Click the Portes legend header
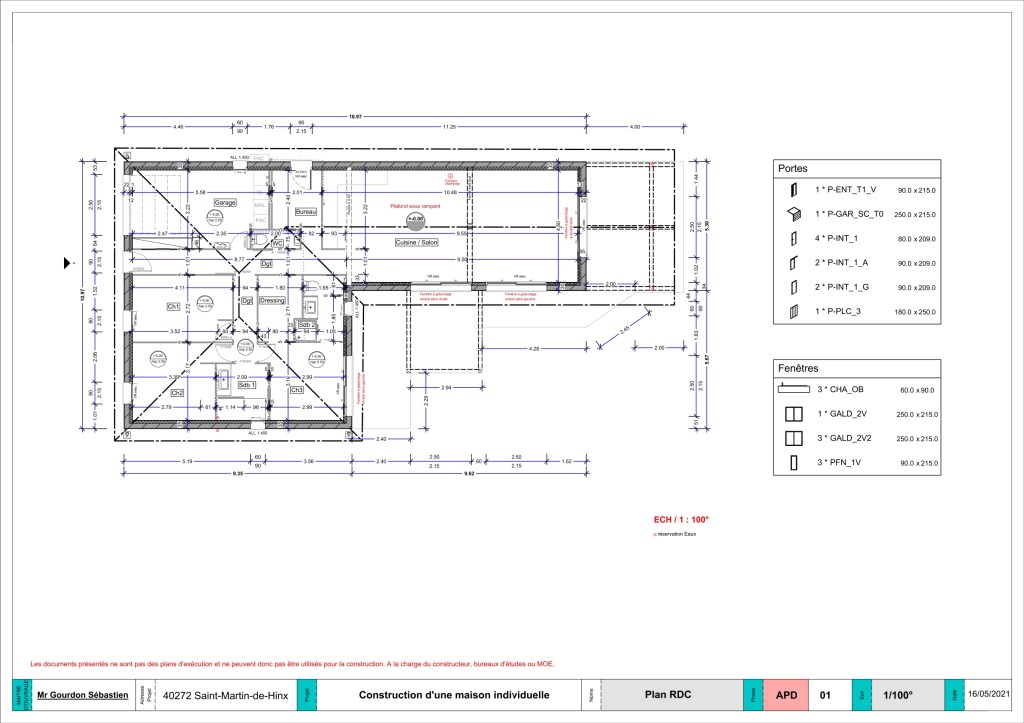The image size is (1024, 723). (x=793, y=169)
